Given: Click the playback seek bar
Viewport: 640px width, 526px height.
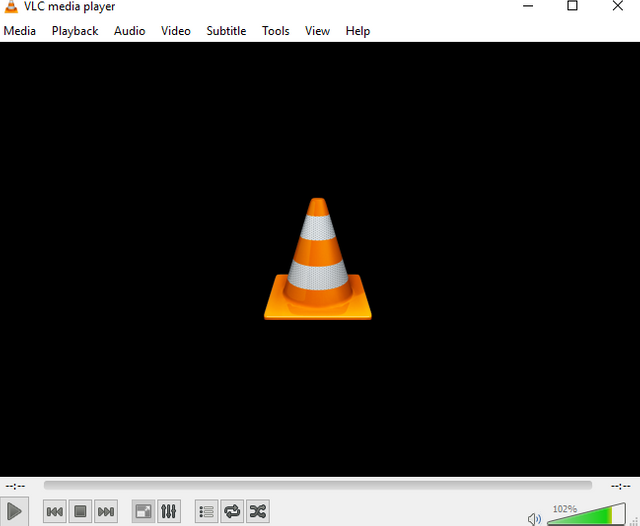Looking at the screenshot, I should pyautogui.click(x=318, y=485).
